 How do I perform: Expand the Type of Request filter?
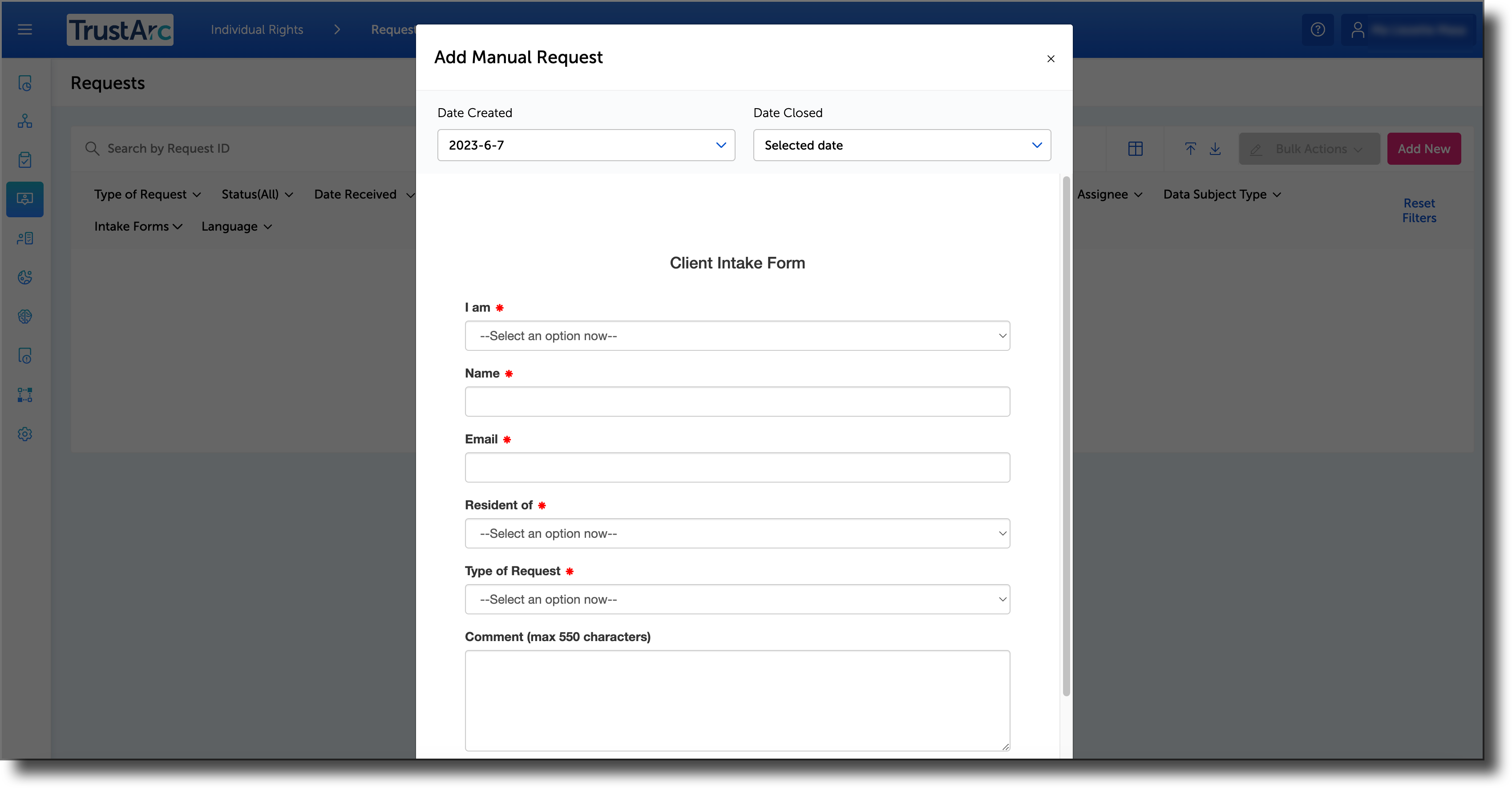147,194
